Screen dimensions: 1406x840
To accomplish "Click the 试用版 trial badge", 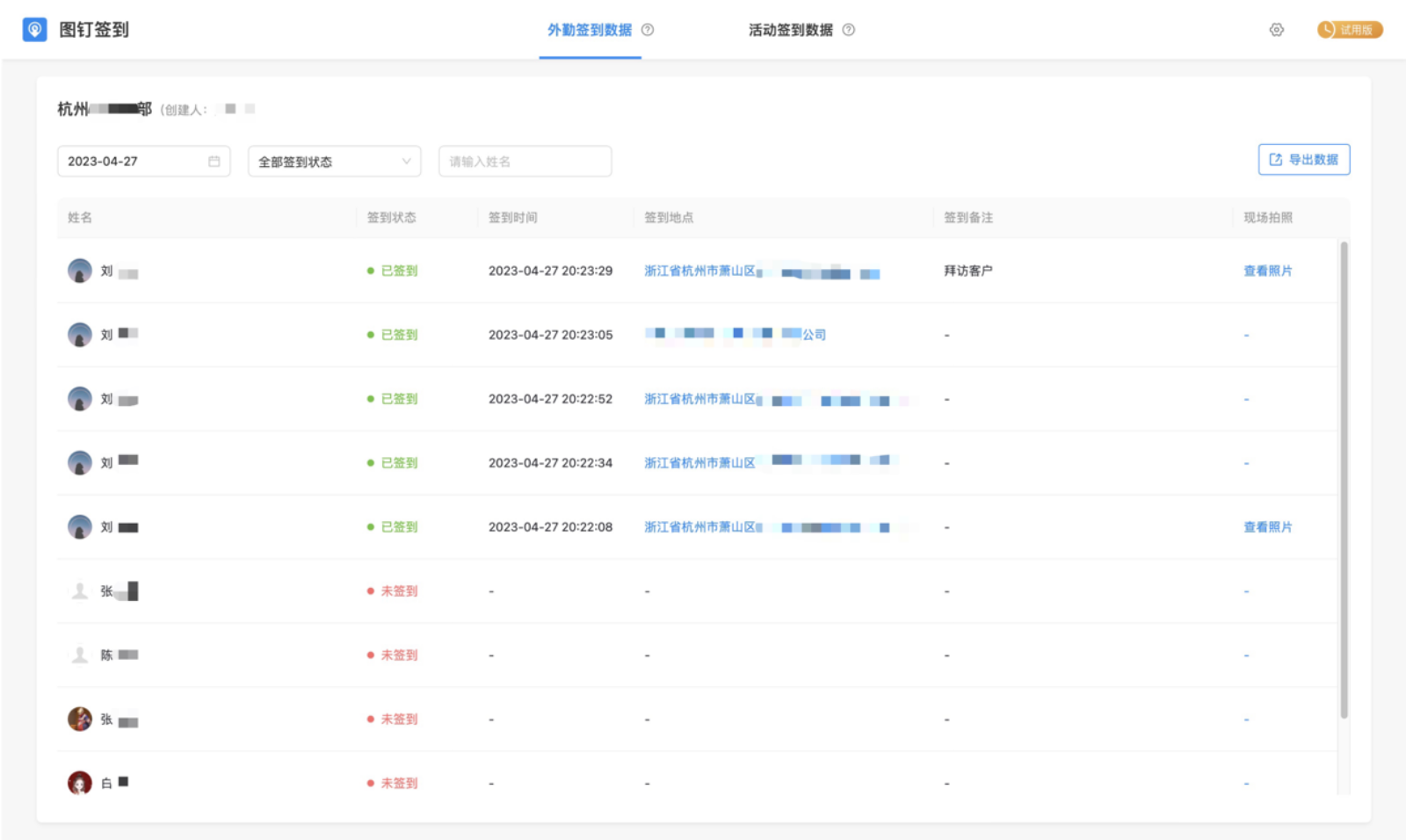I will click(x=1349, y=30).
